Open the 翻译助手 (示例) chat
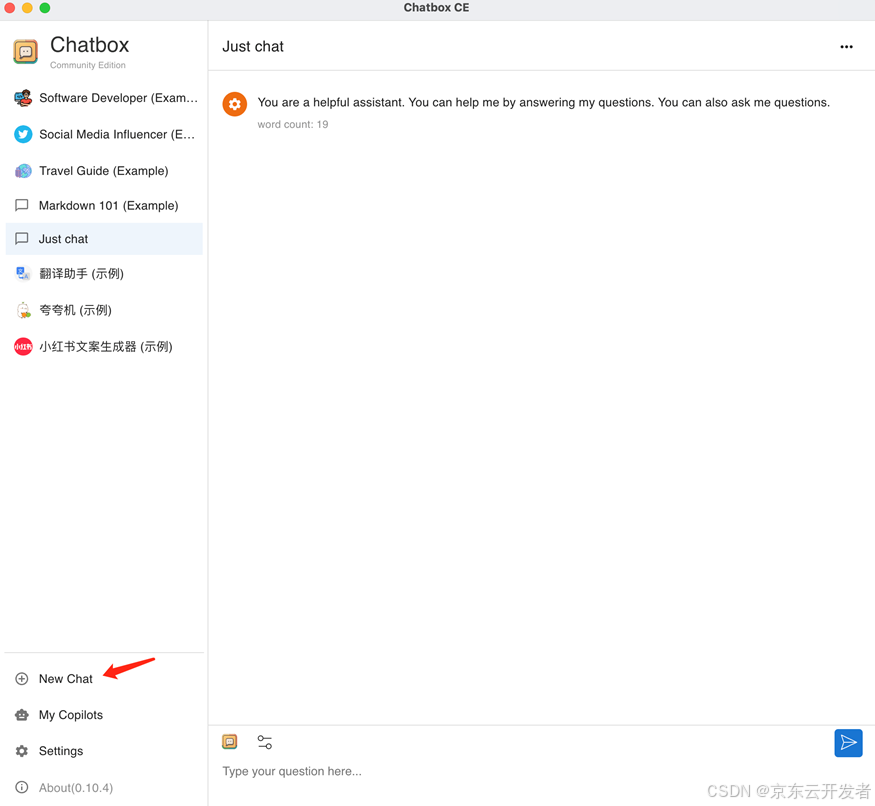Image resolution: width=875 pixels, height=806 pixels. tap(104, 274)
